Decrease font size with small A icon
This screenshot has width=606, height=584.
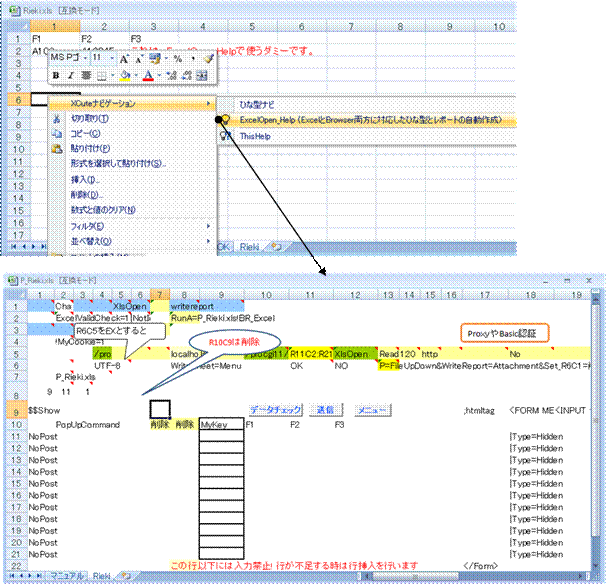click(138, 59)
